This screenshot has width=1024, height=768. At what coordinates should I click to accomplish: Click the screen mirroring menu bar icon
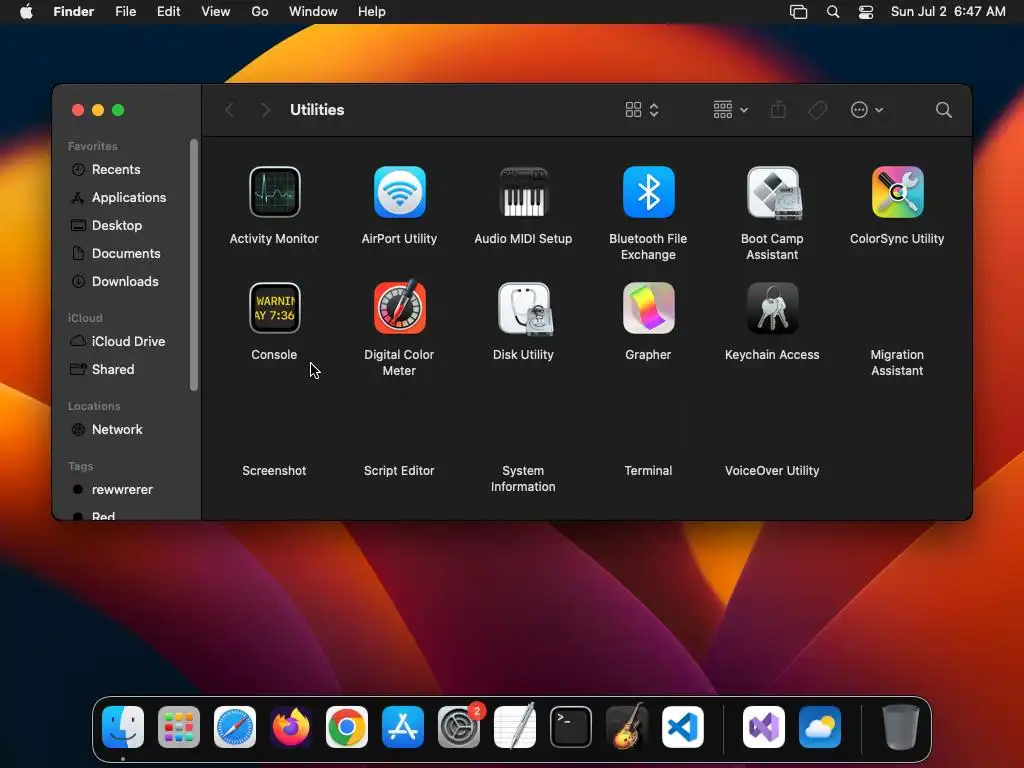[x=798, y=12]
